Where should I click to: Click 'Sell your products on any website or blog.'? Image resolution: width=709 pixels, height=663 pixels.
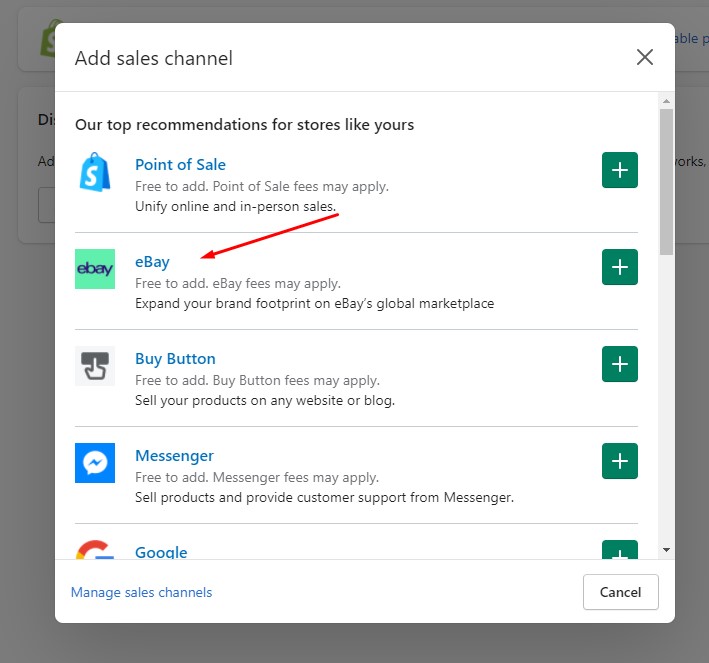[265, 400]
